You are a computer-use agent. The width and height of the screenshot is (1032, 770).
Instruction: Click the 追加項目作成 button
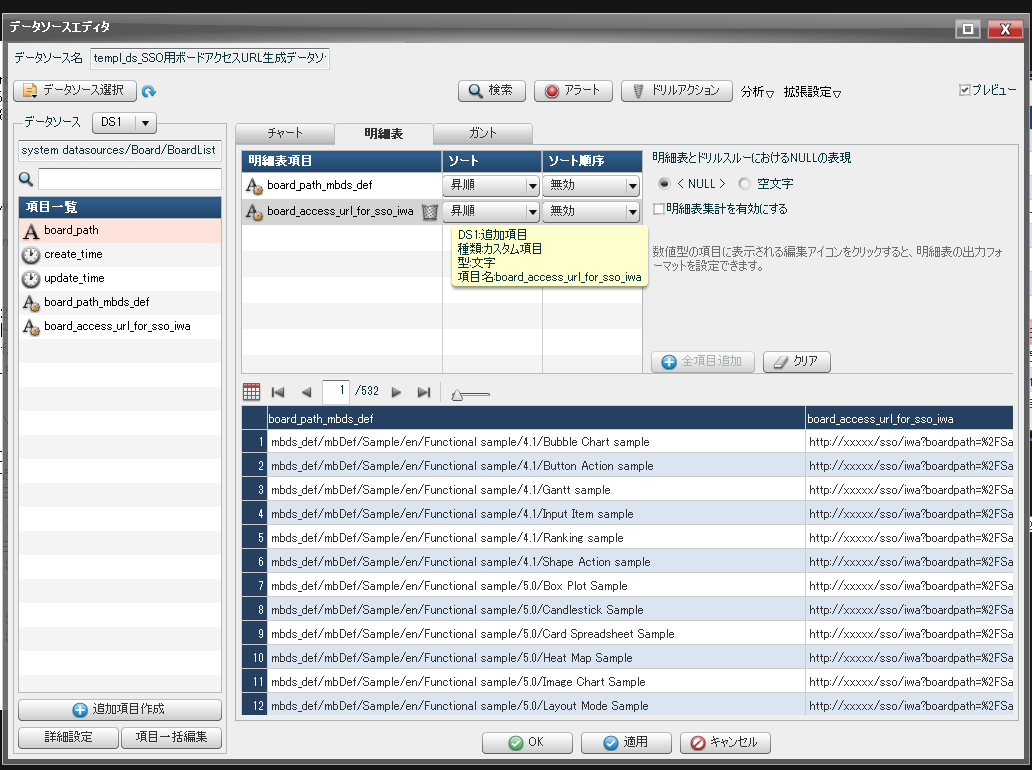120,709
